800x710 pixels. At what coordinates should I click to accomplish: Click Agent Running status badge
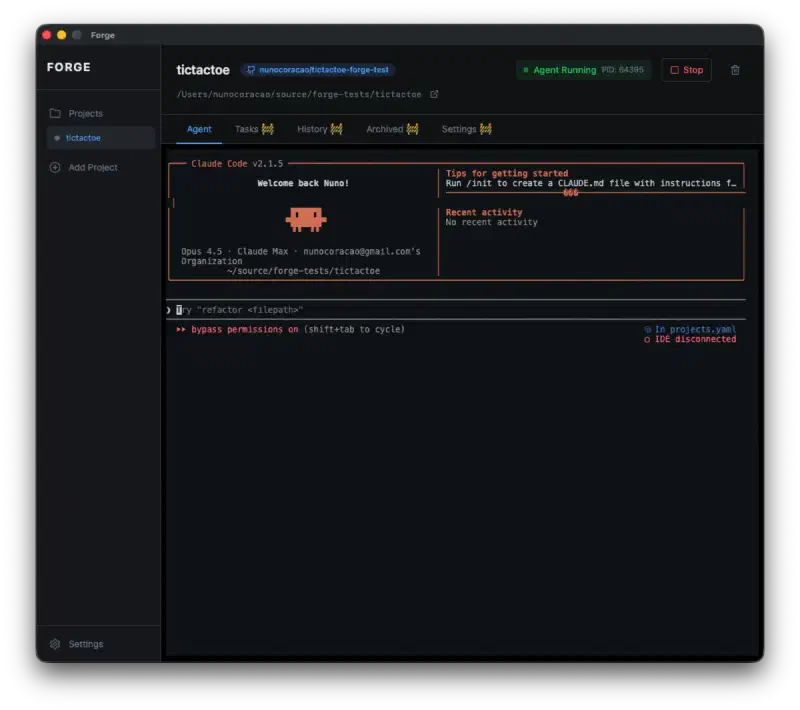[583, 70]
